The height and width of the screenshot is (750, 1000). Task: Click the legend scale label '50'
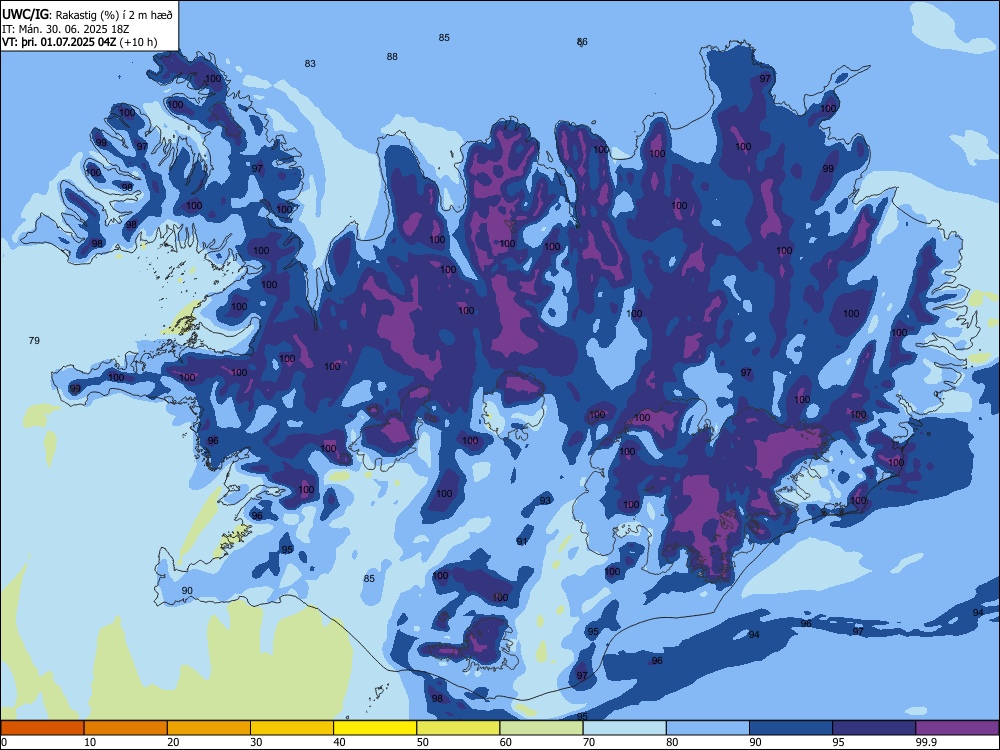[x=422, y=742]
